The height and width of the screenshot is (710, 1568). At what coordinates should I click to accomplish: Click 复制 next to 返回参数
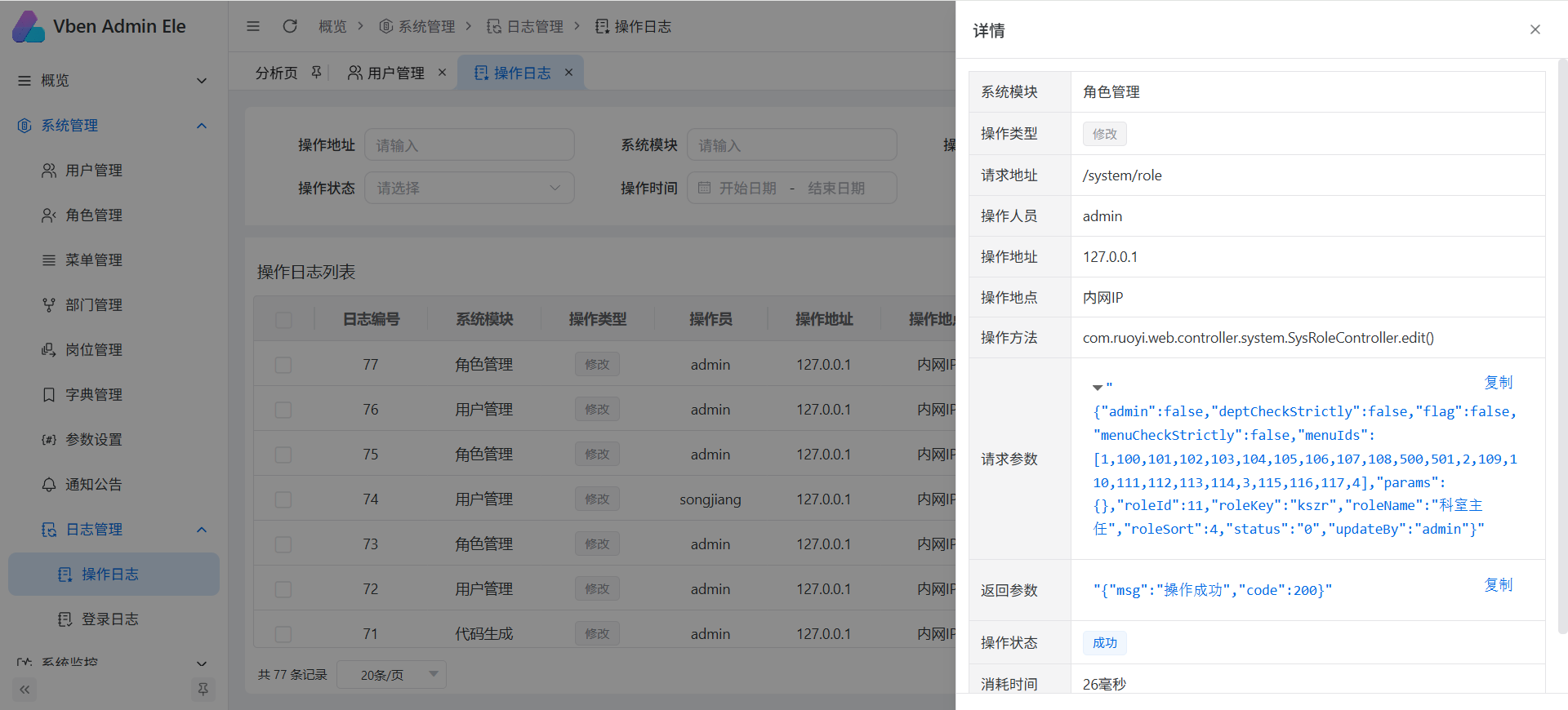(1498, 585)
